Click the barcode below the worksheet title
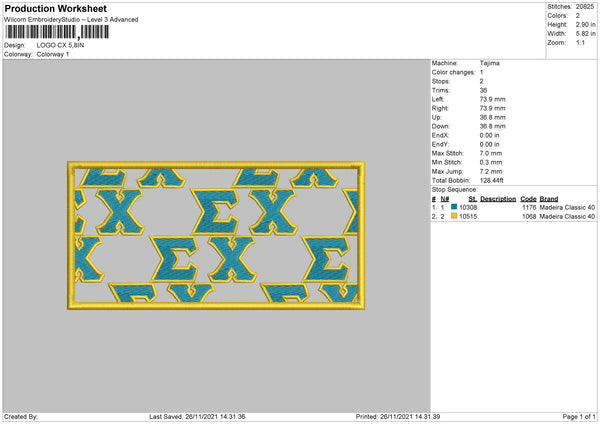The image size is (600, 424). 57,32
